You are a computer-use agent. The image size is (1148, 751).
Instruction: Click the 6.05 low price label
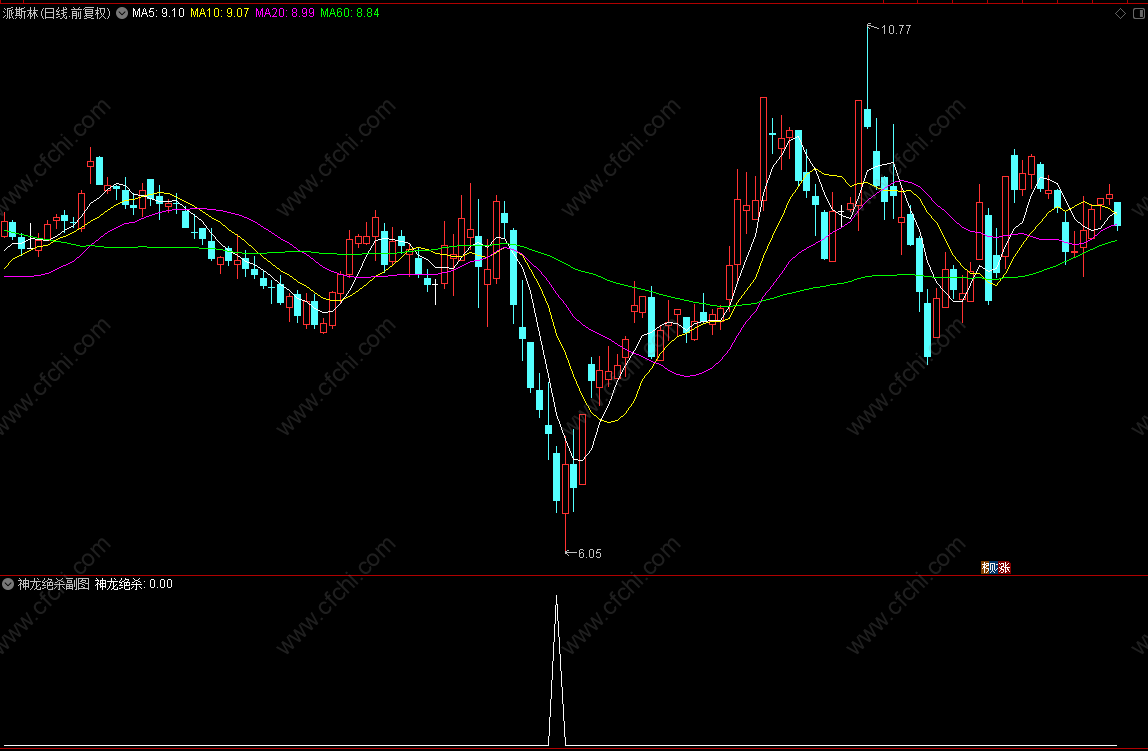(x=589, y=554)
